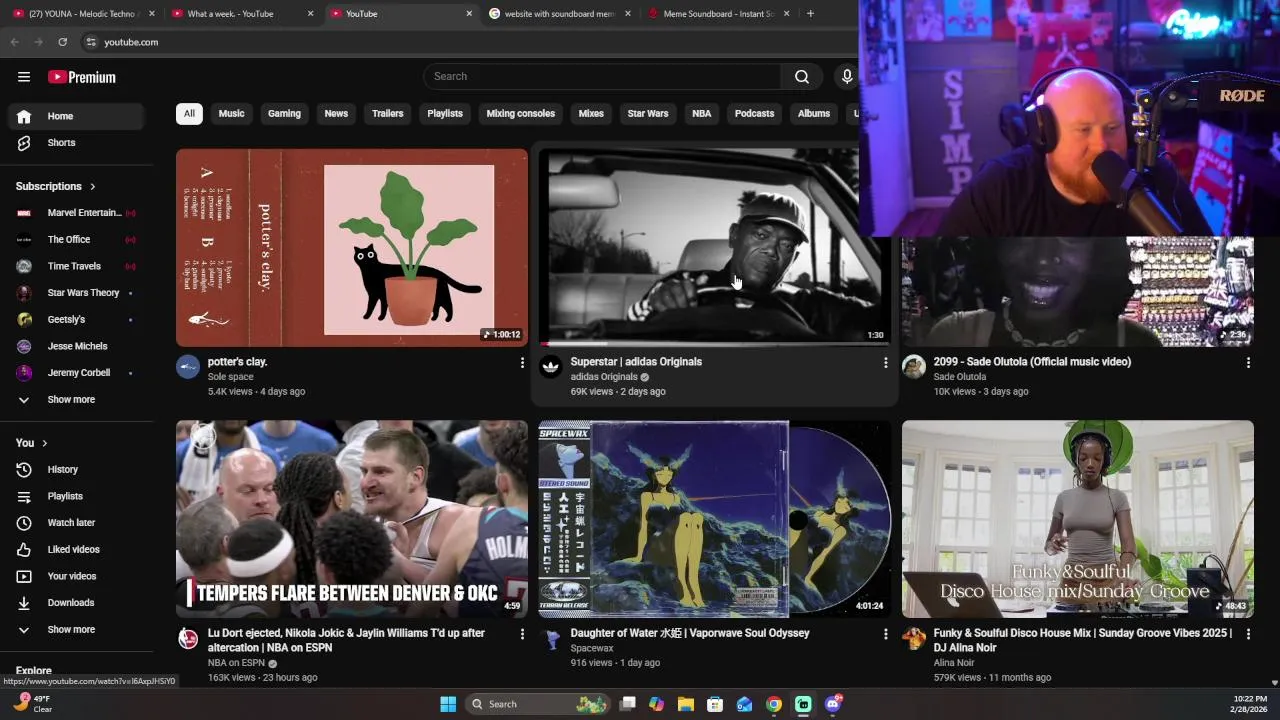Viewport: 1280px width, 720px height.
Task: Click the Superstar video progress bar
Action: pos(713,343)
